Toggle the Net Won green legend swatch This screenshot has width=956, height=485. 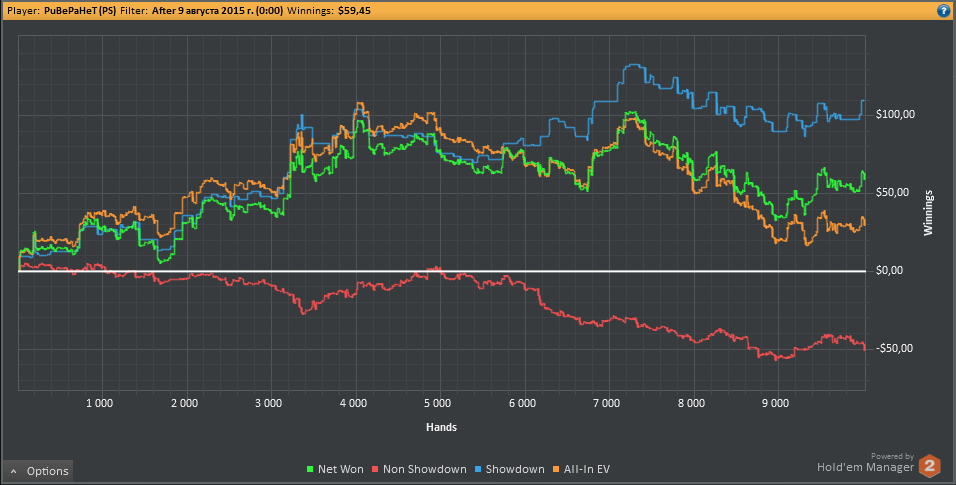[310, 469]
